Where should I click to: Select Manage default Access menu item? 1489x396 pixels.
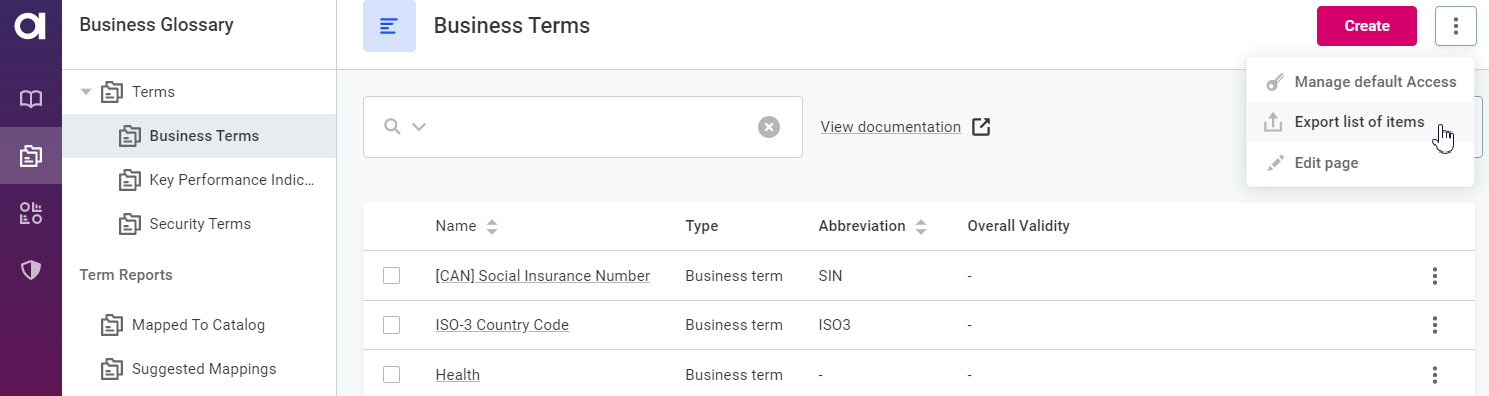click(1360, 82)
